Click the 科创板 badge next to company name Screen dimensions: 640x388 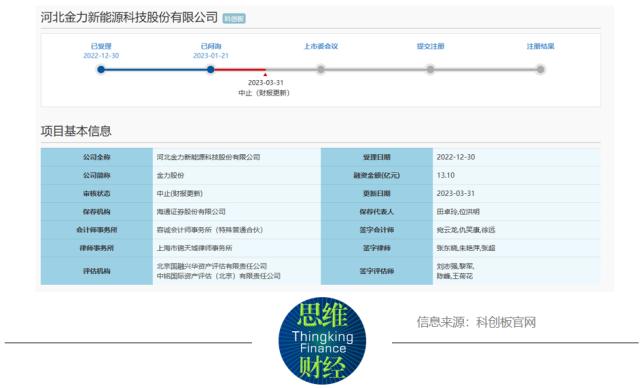(x=234, y=18)
